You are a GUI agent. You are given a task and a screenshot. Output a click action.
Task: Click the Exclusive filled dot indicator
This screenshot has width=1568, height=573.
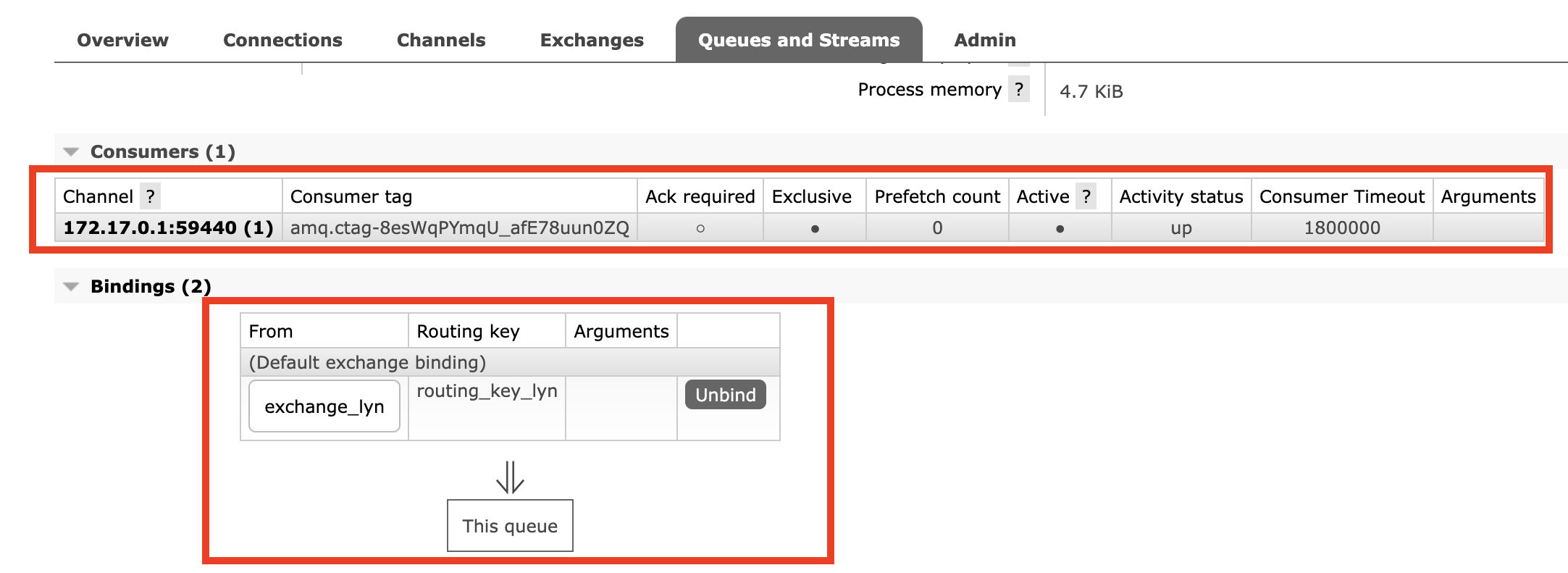[x=815, y=229]
